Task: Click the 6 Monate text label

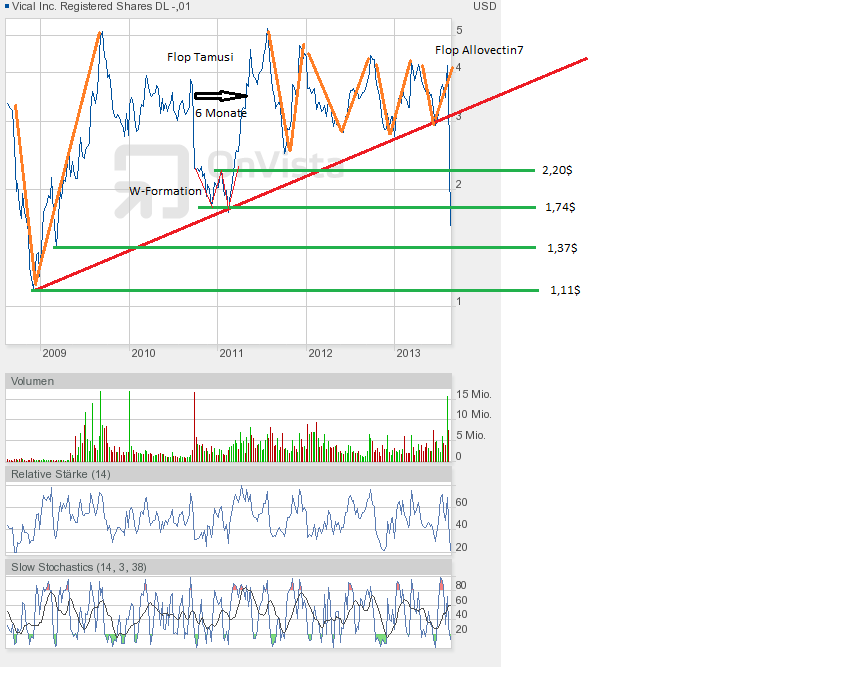Action: 220,114
